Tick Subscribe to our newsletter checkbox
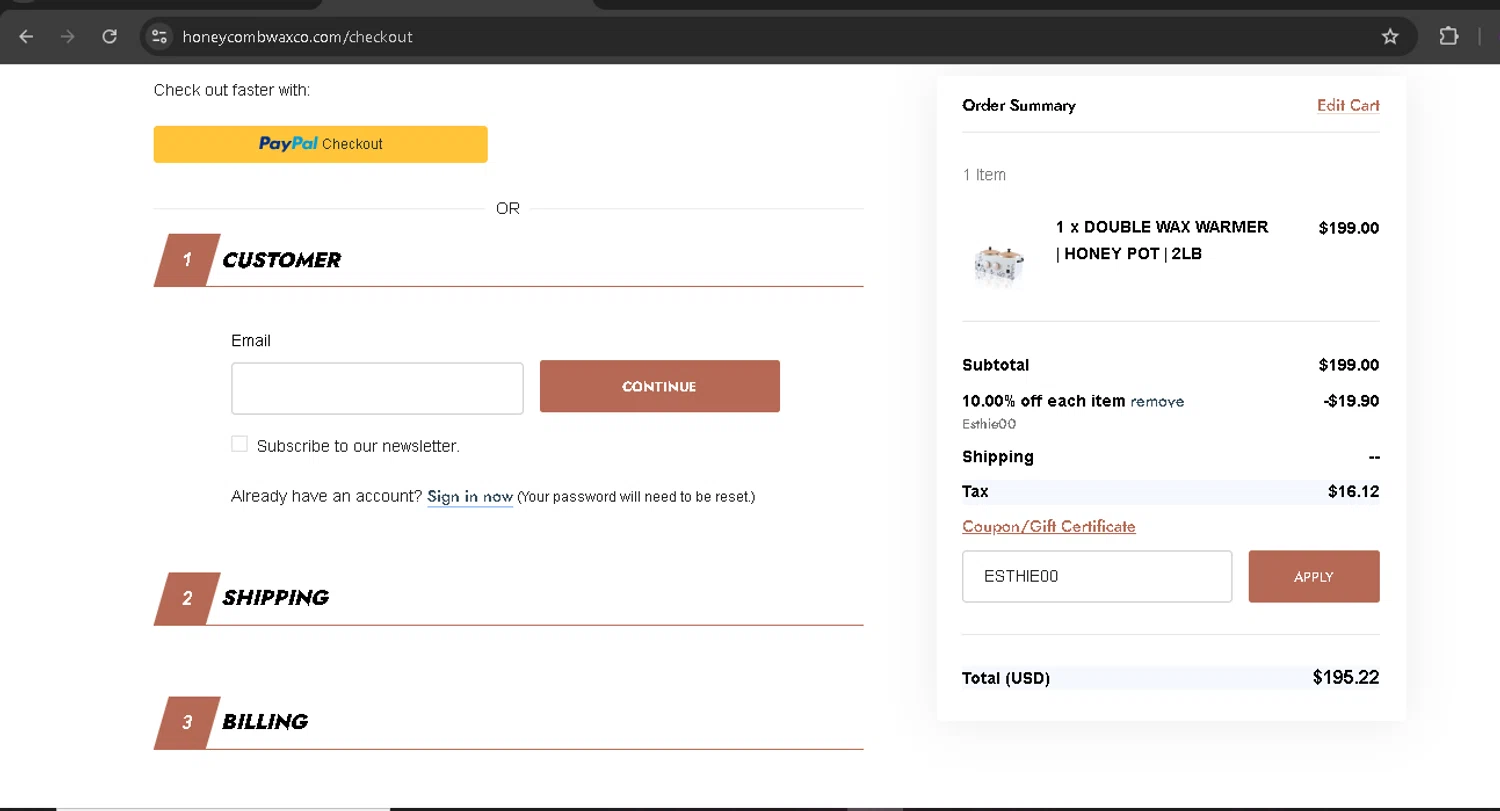The image size is (1500, 811). (239, 444)
